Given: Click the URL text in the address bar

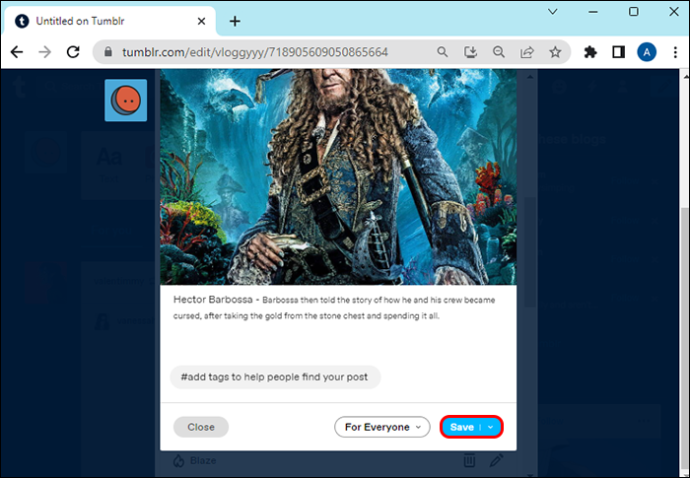Looking at the screenshot, I should tap(255, 52).
